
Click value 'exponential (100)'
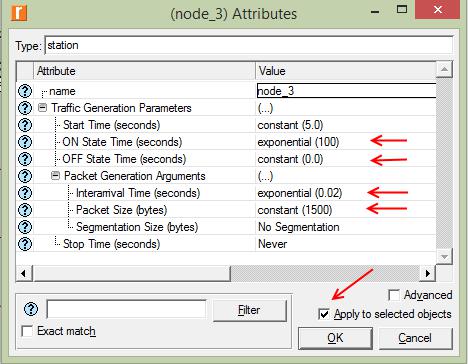pyautogui.click(x=298, y=142)
